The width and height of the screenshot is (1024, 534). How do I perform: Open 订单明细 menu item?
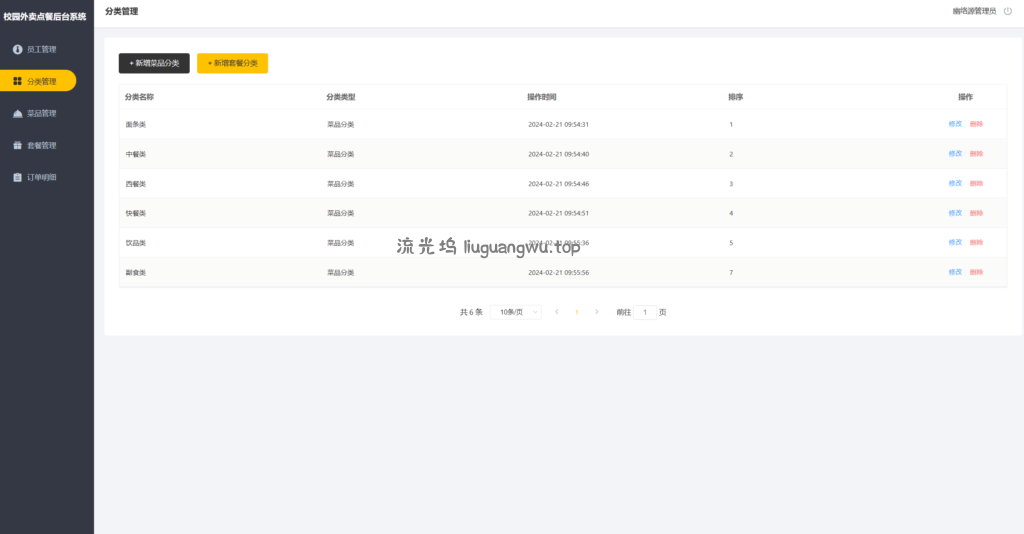pyautogui.click(x=42, y=177)
